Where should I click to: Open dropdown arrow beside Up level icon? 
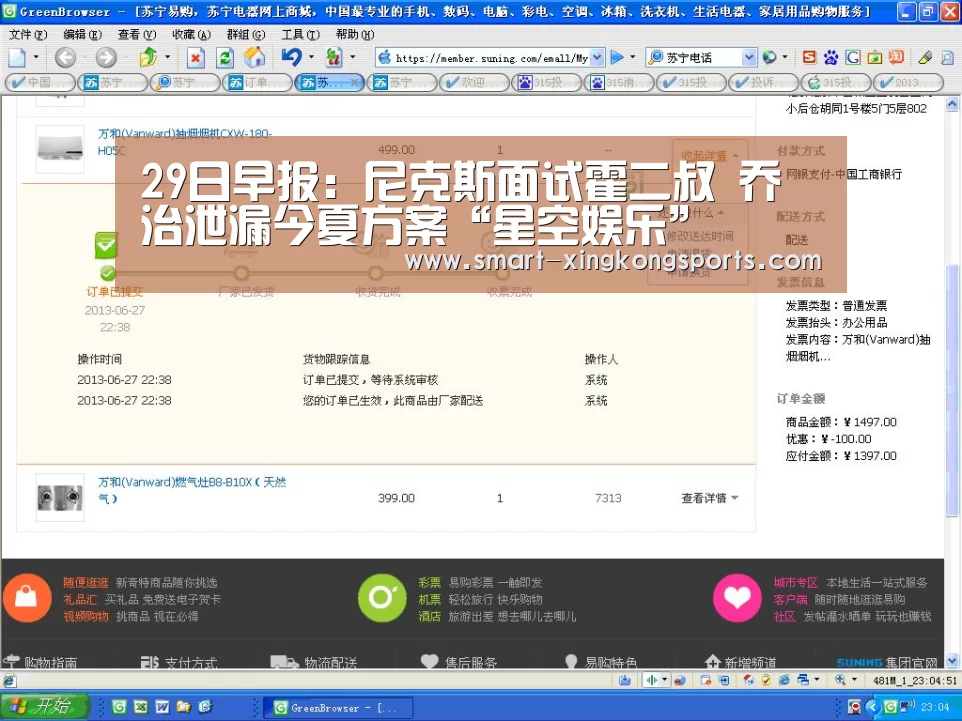(167, 58)
